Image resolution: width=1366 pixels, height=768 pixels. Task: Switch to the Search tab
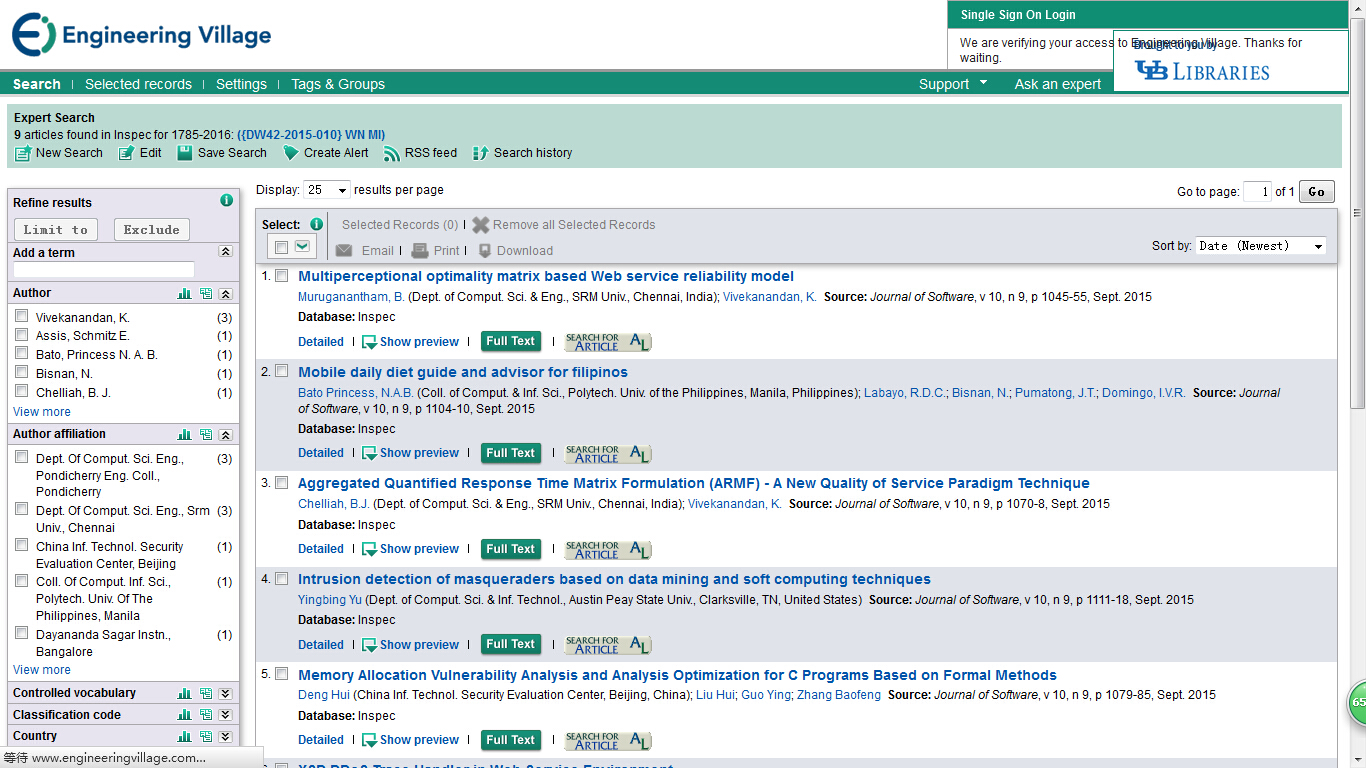(37, 84)
